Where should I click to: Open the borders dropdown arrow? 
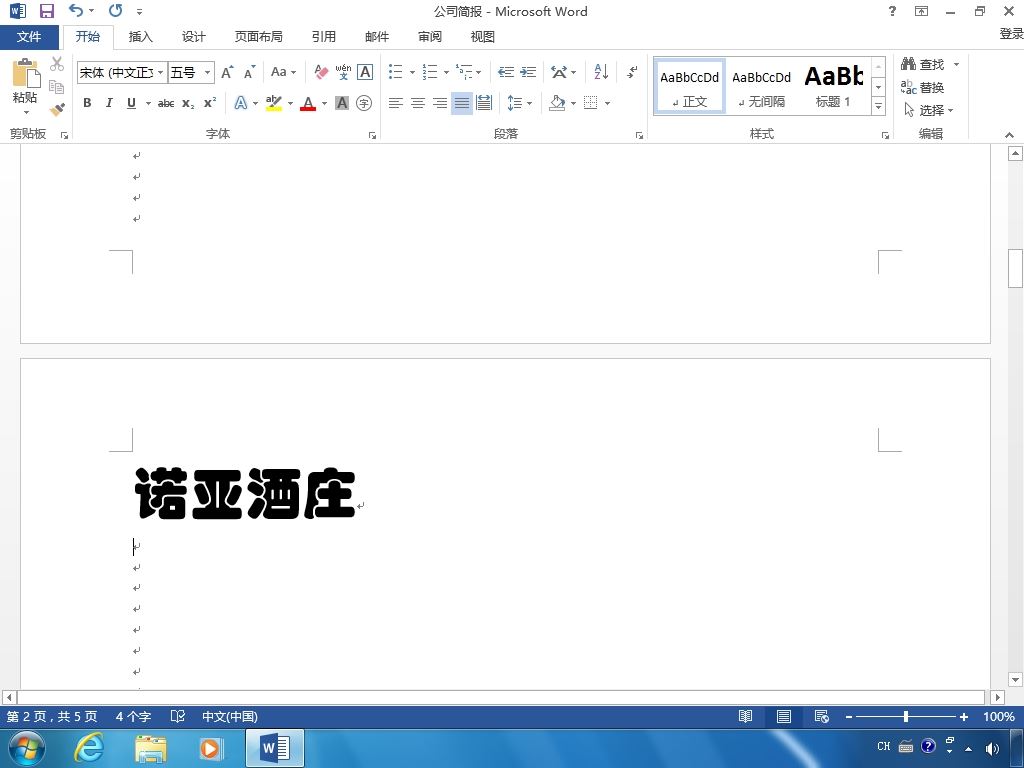pyautogui.click(x=607, y=103)
